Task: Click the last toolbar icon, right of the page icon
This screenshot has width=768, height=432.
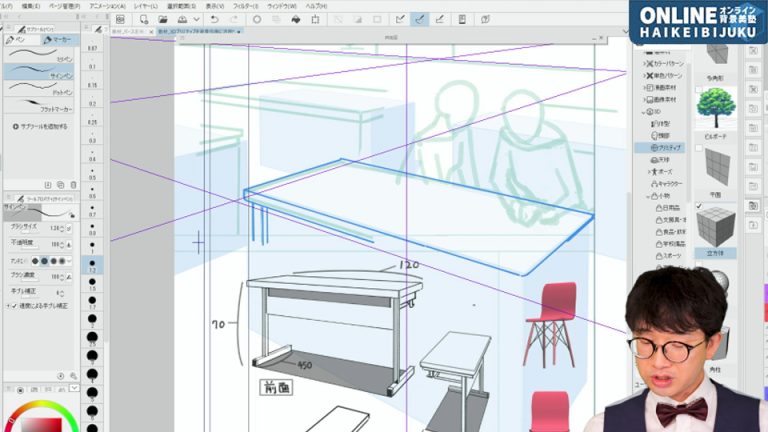Action: [x=485, y=19]
